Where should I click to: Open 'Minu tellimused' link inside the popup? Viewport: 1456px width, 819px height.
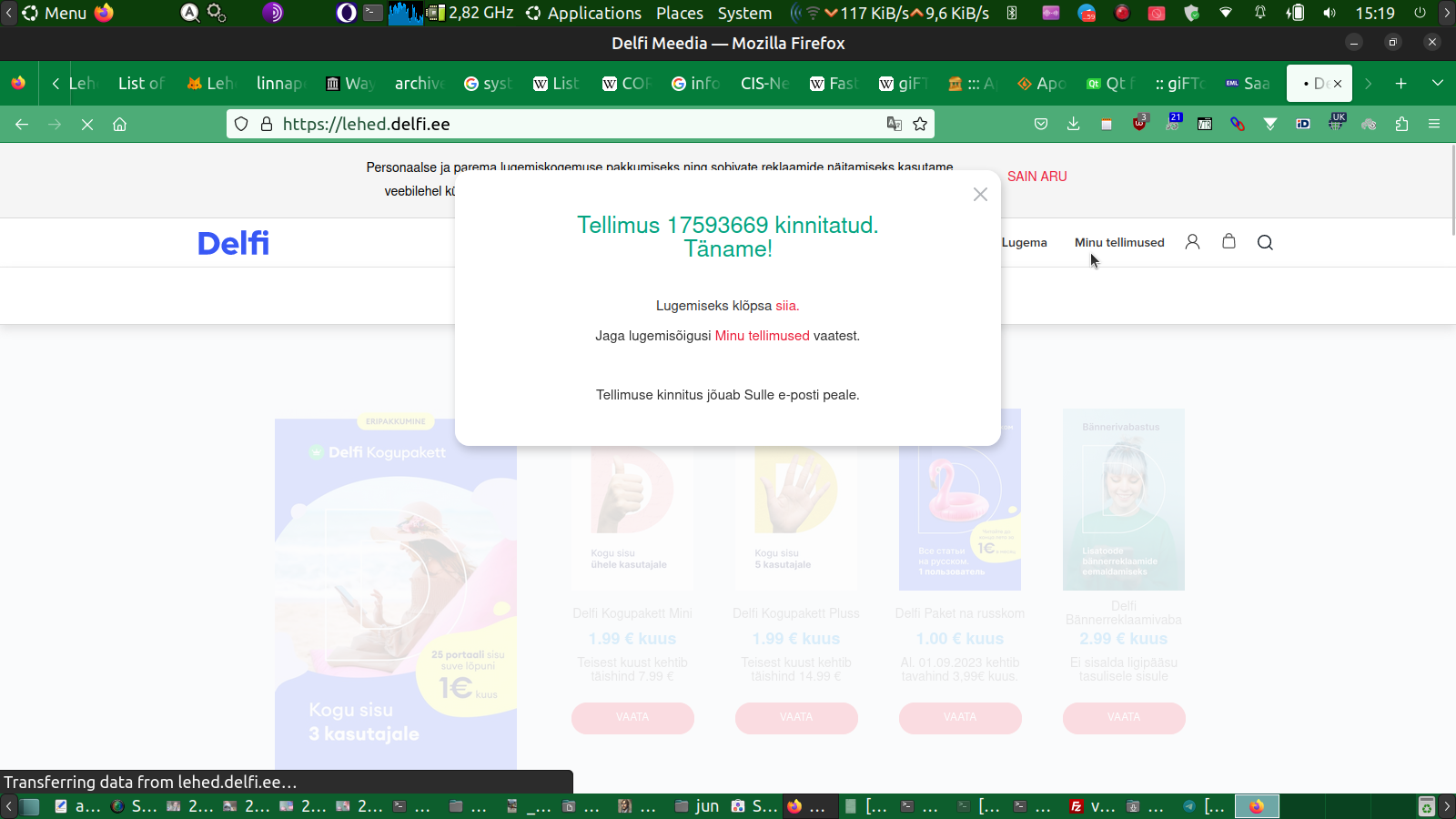pyautogui.click(x=762, y=336)
